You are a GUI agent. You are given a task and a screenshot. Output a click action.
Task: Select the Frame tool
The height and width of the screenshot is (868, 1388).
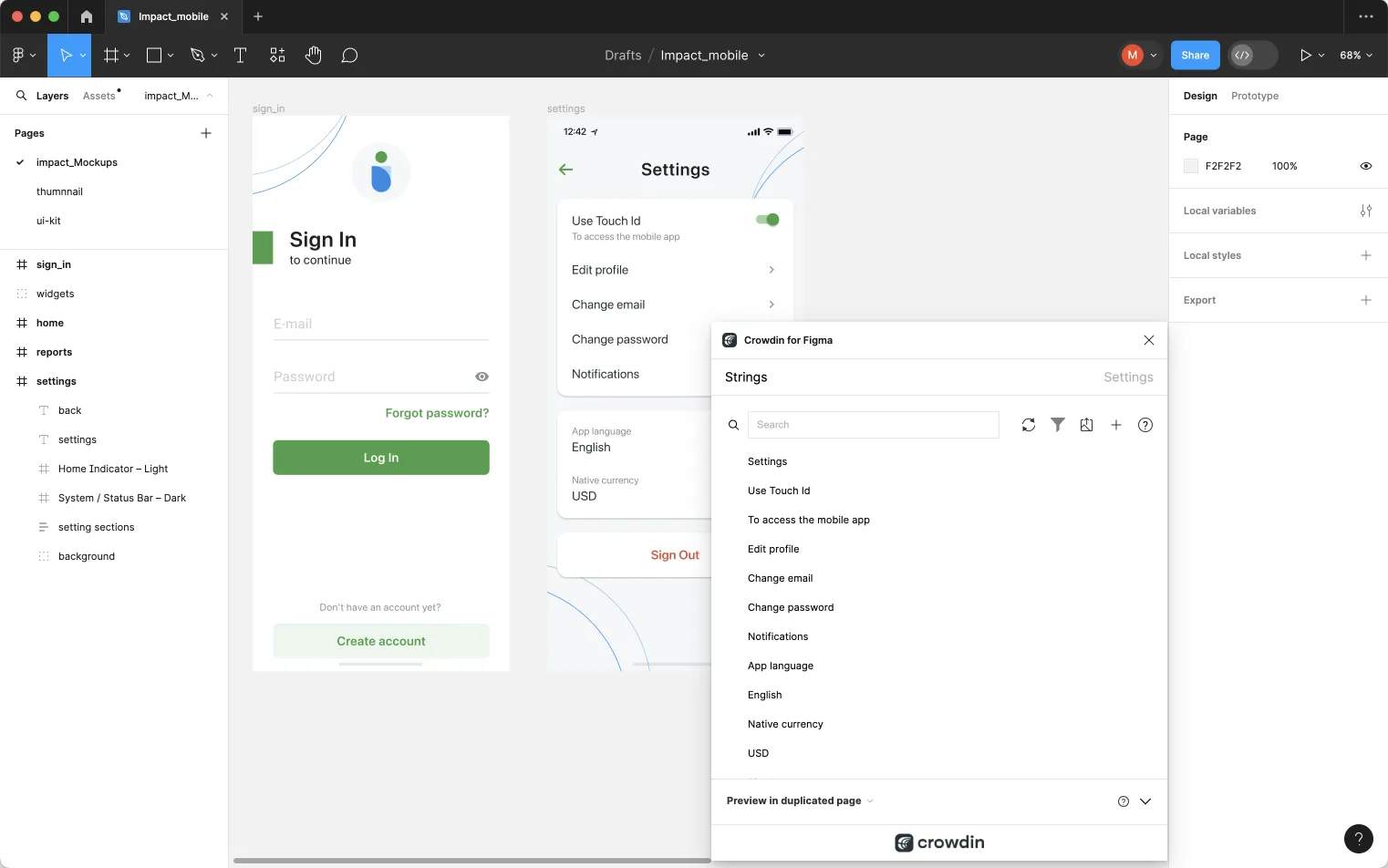[x=111, y=56]
